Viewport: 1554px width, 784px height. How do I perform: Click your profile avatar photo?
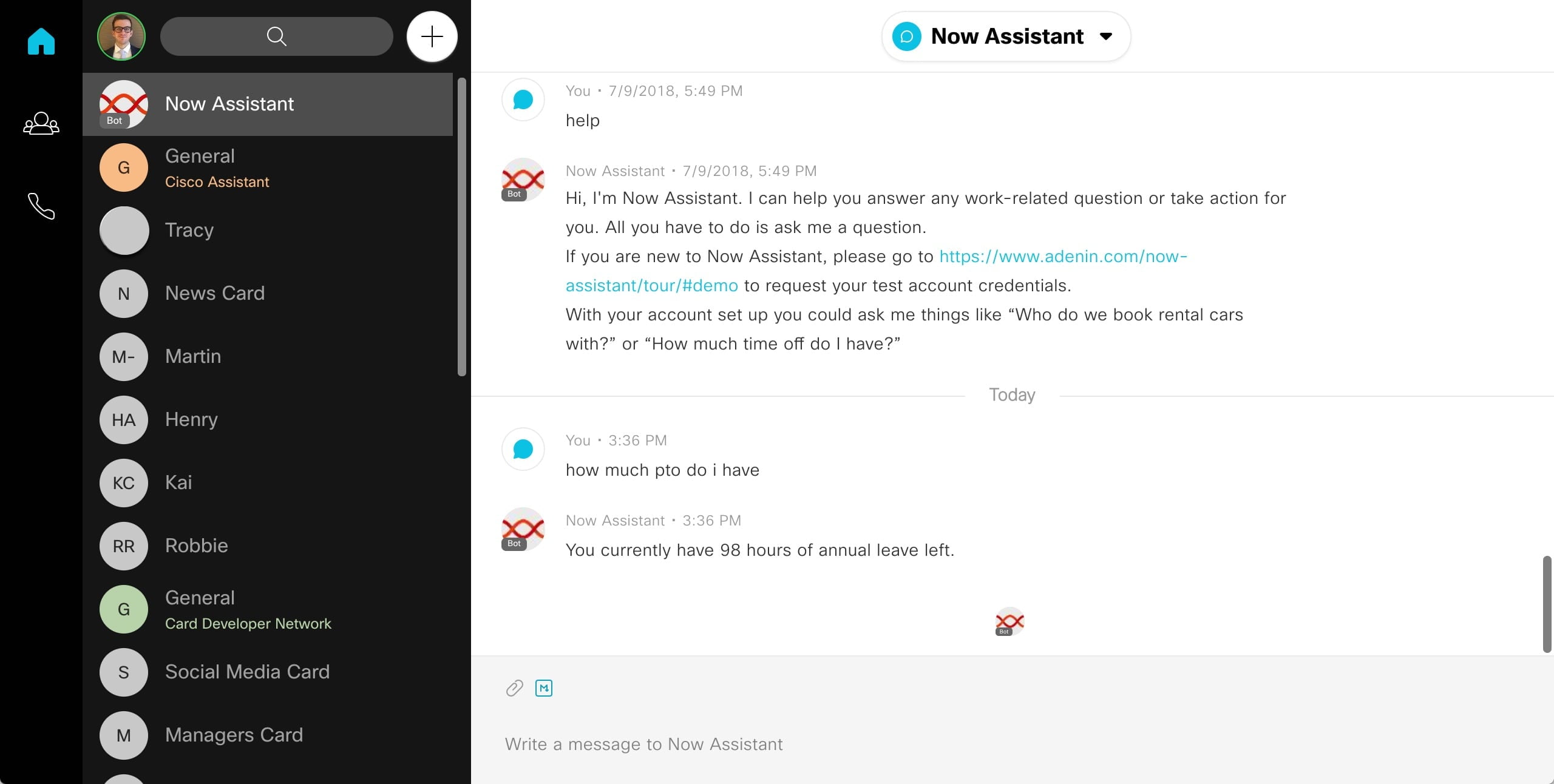[x=121, y=36]
